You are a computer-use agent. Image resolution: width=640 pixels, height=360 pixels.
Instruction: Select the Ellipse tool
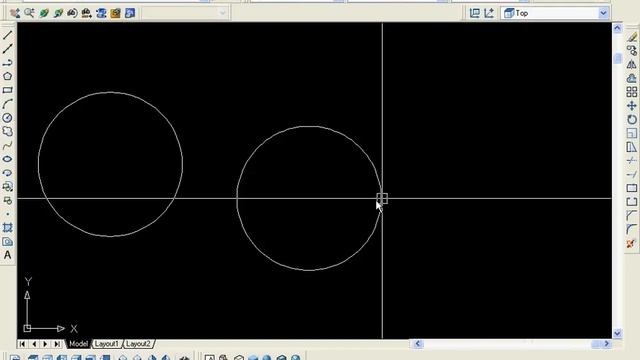coord(7,159)
